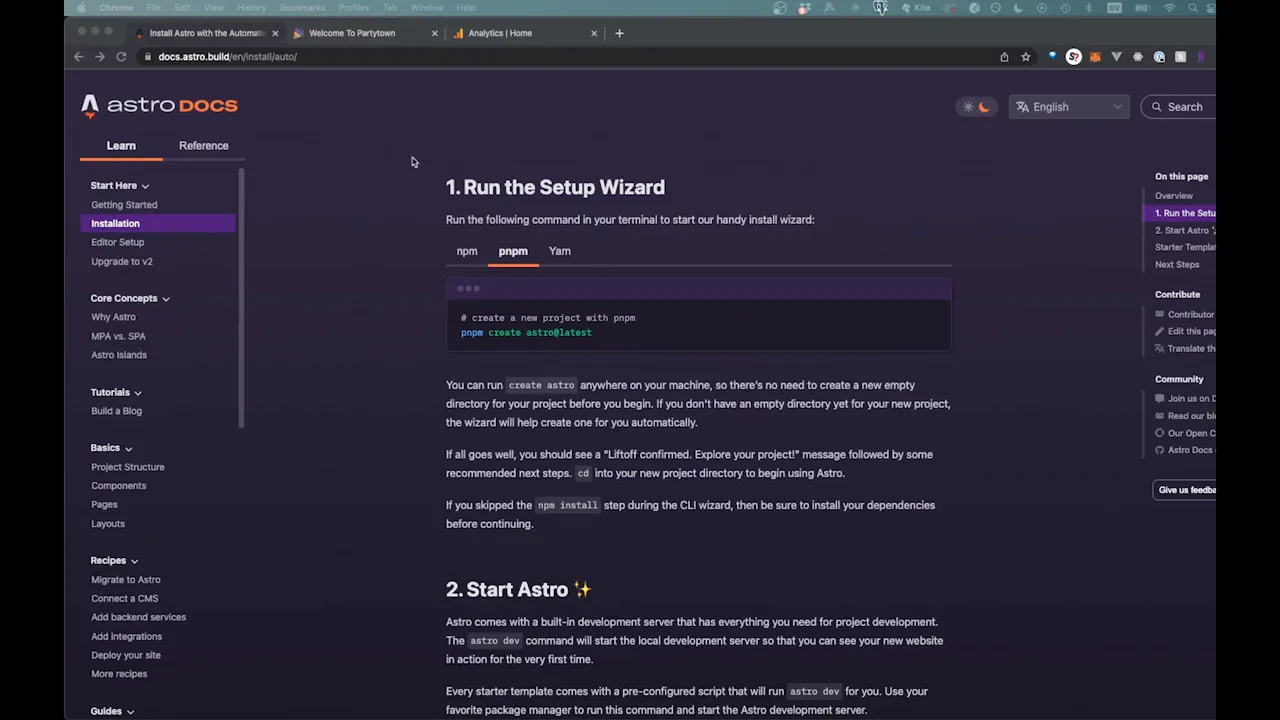Click the sidebar vertical scrollbar
Viewport: 1280px width, 720px height.
click(x=241, y=298)
